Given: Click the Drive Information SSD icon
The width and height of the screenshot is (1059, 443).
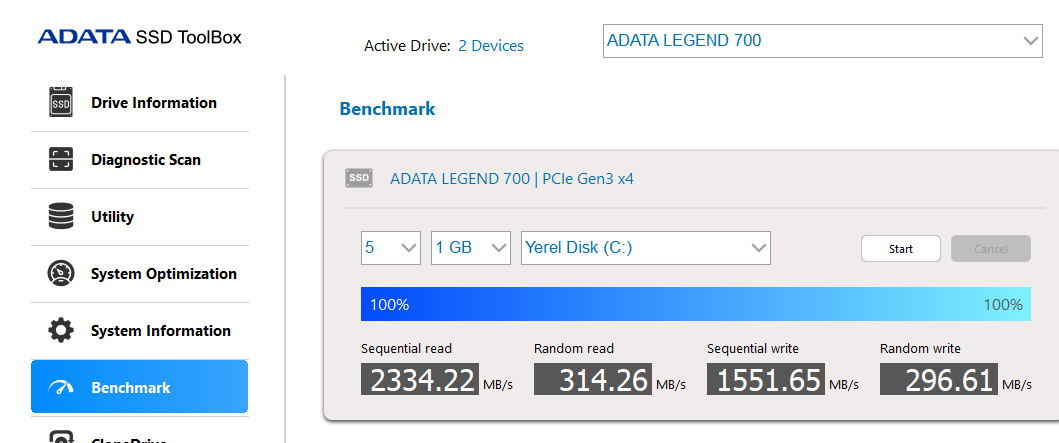Looking at the screenshot, I should 61,103.
